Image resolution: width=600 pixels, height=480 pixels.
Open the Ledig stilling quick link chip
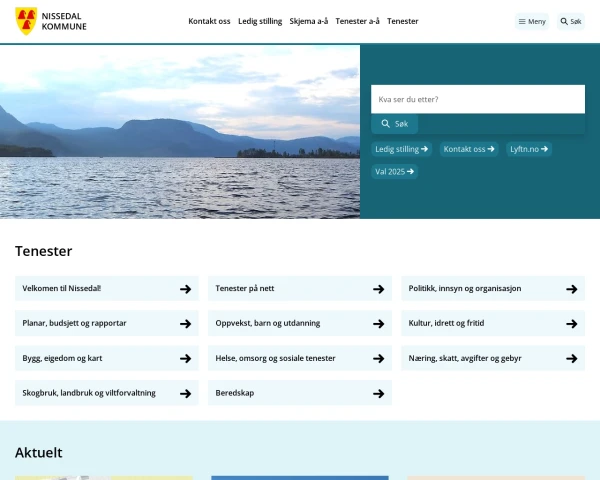click(x=401, y=149)
